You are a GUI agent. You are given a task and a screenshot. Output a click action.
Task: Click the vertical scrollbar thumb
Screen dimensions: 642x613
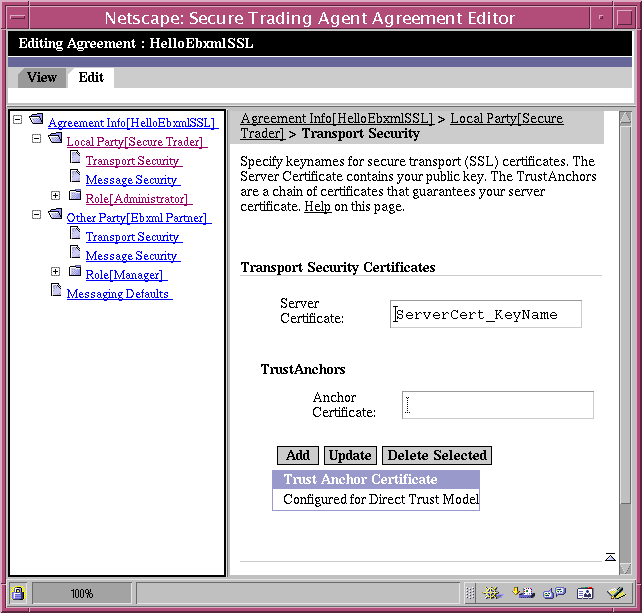pyautogui.click(x=625, y=314)
